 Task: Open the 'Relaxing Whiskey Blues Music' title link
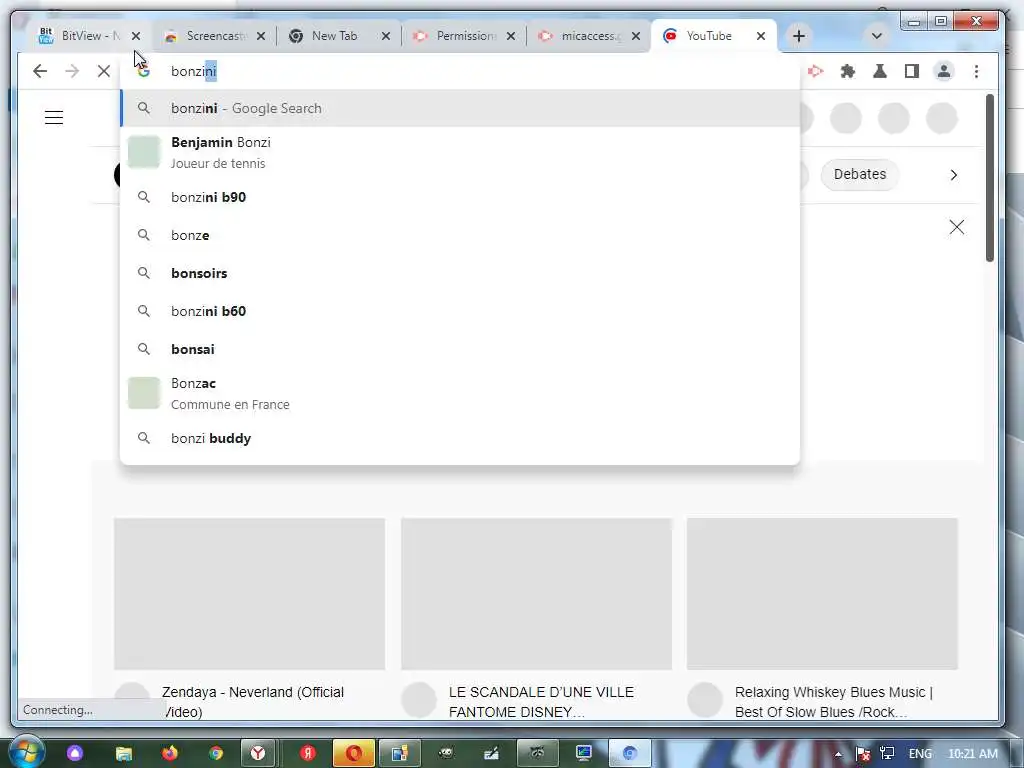[x=833, y=701]
